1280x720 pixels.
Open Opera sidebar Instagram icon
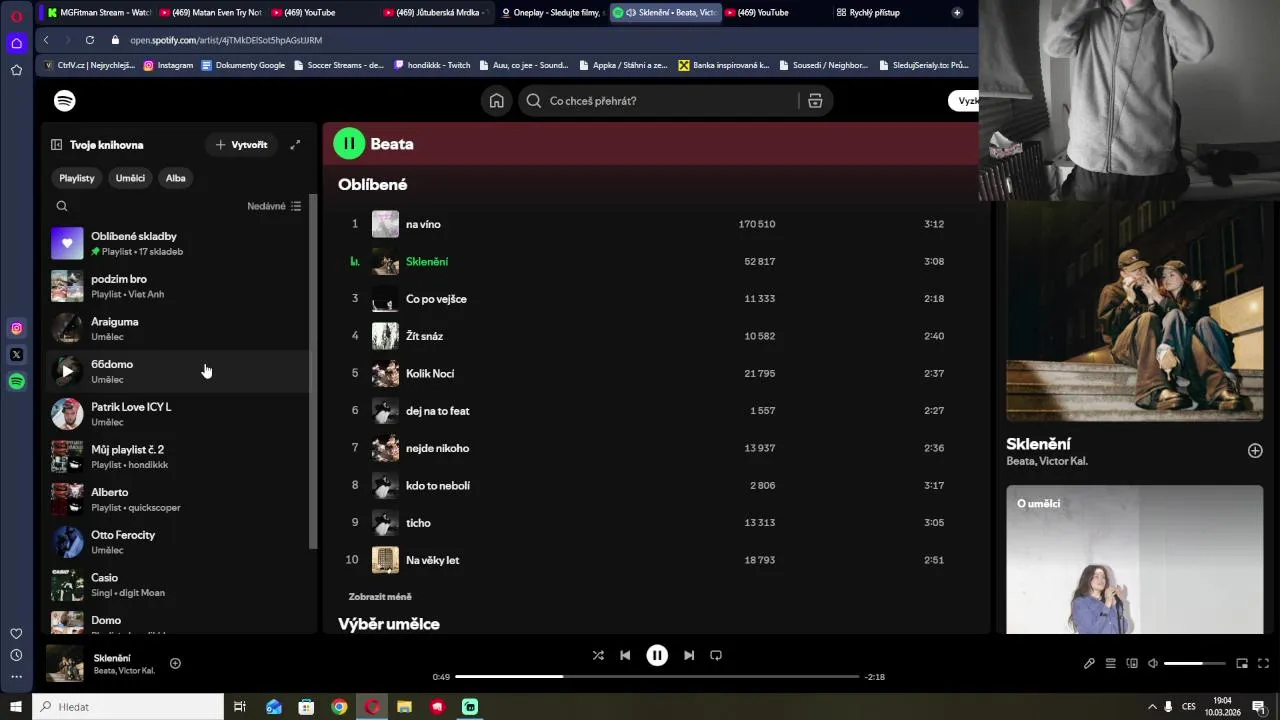click(16, 328)
